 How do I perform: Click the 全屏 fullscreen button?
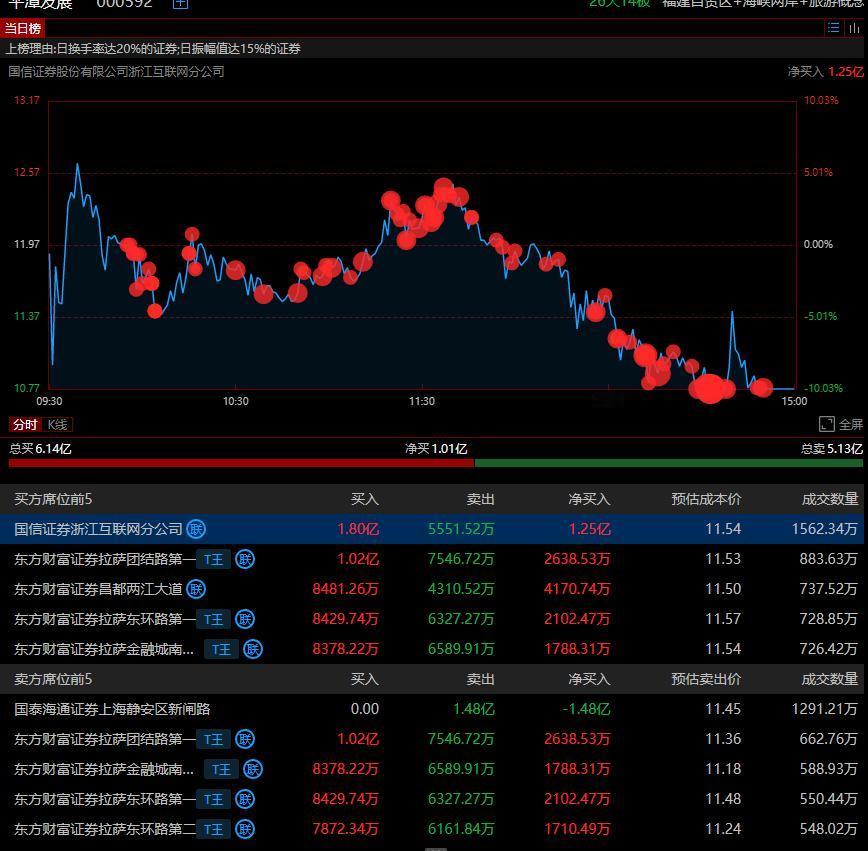coord(841,424)
